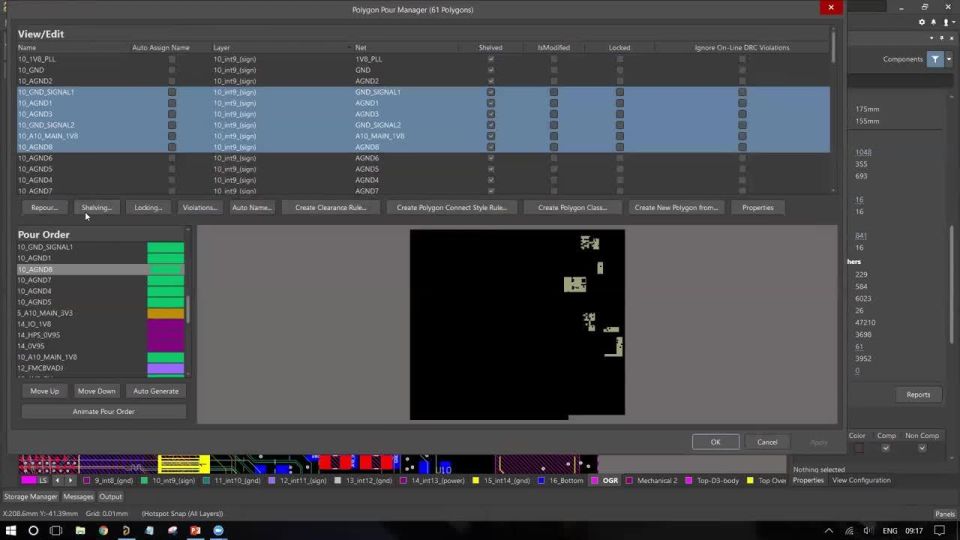Screen dimensions: 960x540
Task: Toggle Shelved checkbox for 10_GND_SIGNAL1
Action: tap(490, 92)
